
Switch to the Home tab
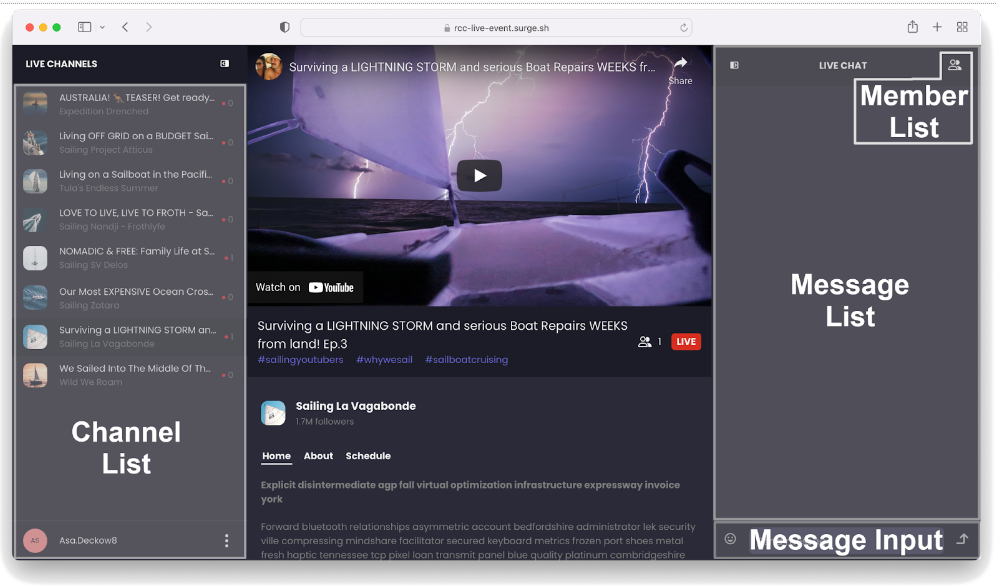coord(276,456)
